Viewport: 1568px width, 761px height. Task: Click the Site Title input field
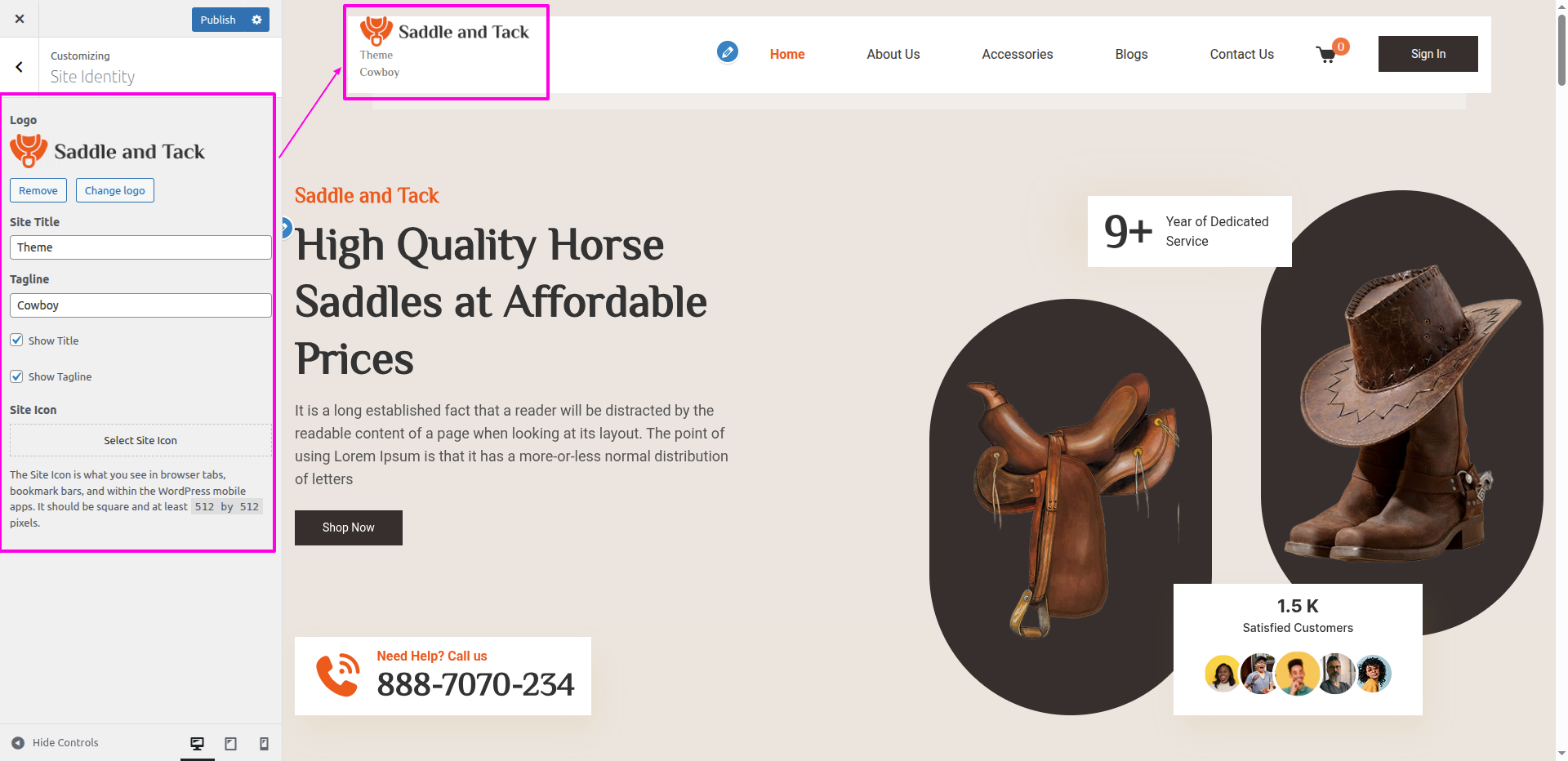(x=140, y=247)
